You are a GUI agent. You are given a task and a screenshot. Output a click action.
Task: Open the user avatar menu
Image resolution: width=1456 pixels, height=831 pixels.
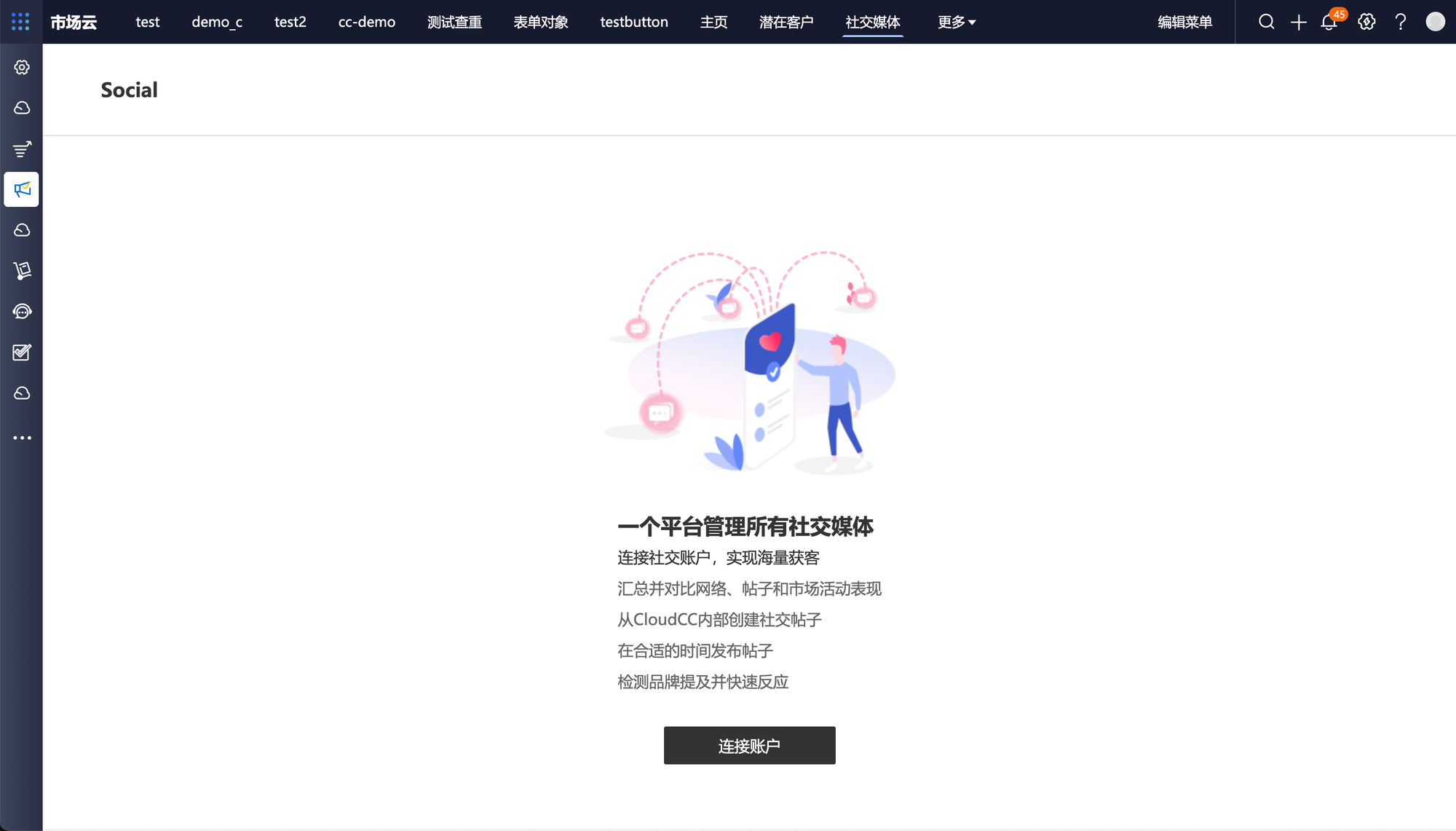[x=1435, y=22]
